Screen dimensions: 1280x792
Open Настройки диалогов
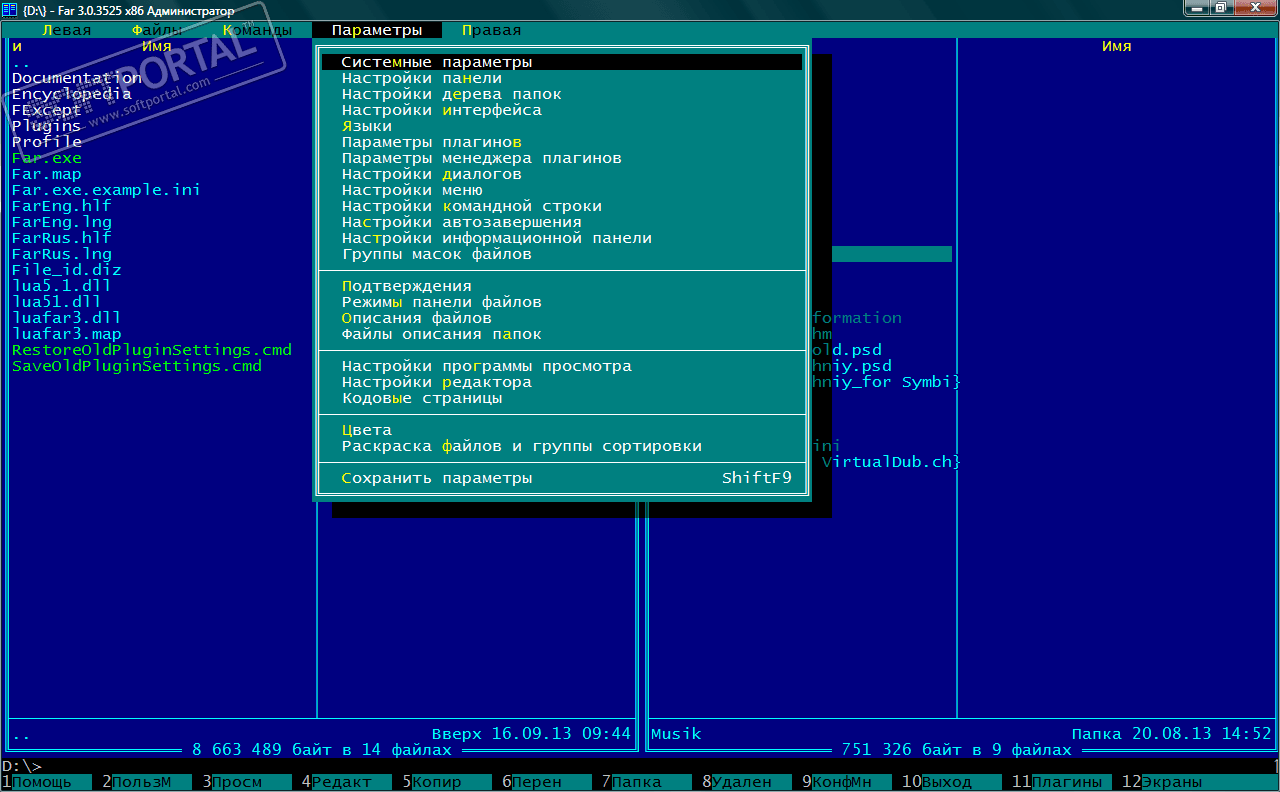pos(562,174)
